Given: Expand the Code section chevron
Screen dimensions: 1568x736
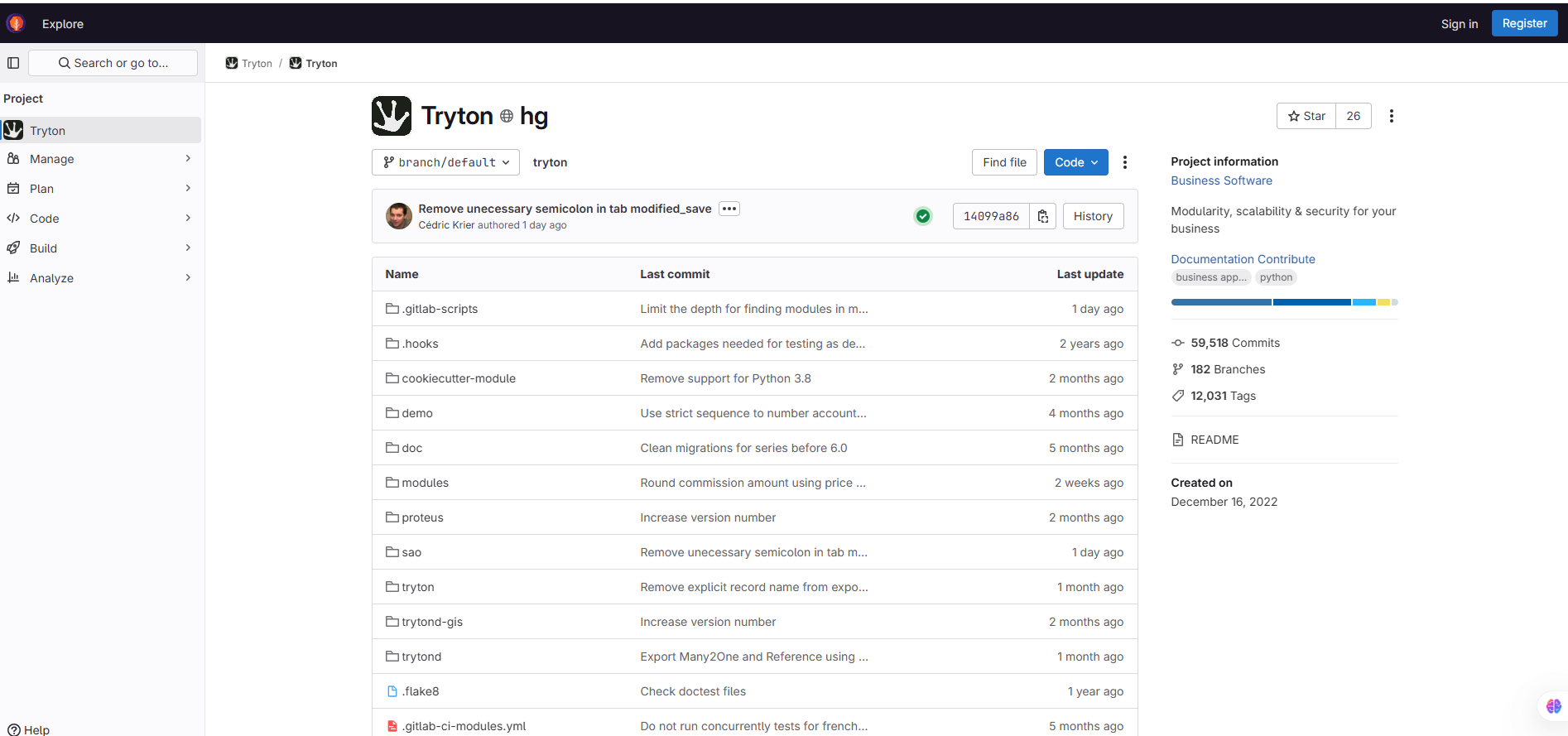Looking at the screenshot, I should point(188,218).
